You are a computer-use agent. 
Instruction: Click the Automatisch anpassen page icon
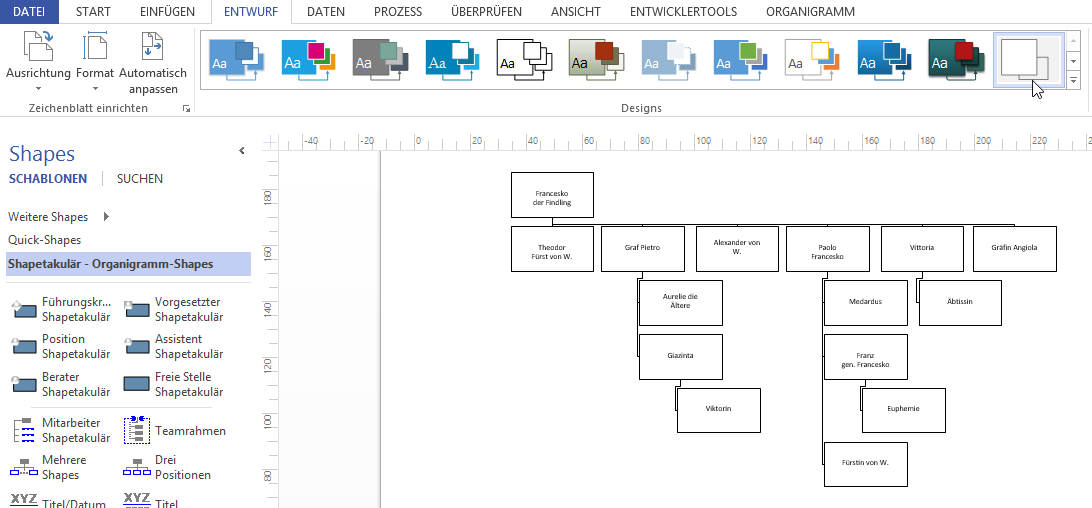coord(153,48)
